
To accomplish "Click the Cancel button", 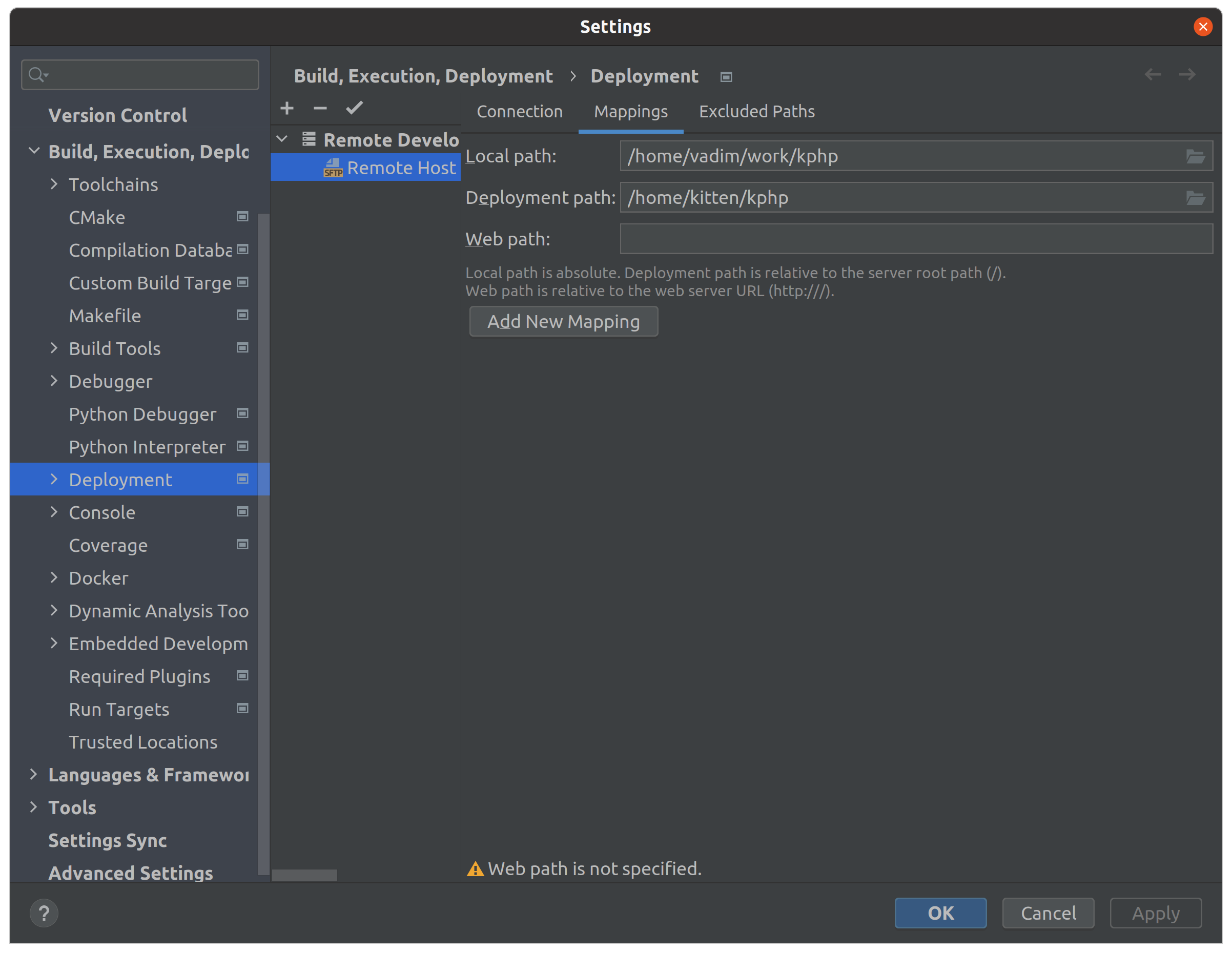I will [x=1048, y=913].
